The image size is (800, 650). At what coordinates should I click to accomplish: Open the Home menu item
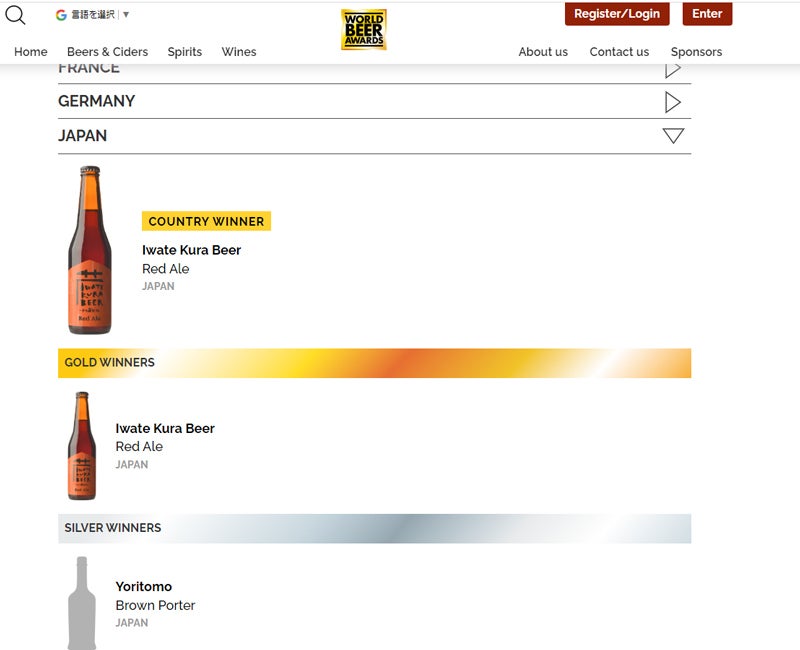pos(31,52)
